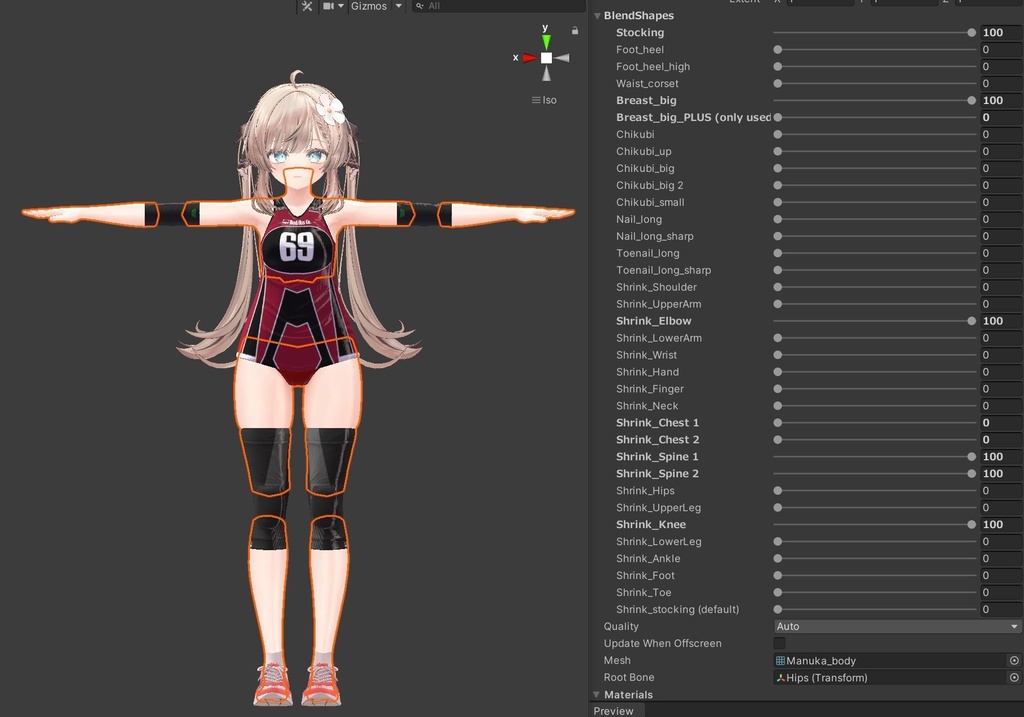Click the red X axis cone
Screen dimensions: 1024x717
(x=530, y=58)
